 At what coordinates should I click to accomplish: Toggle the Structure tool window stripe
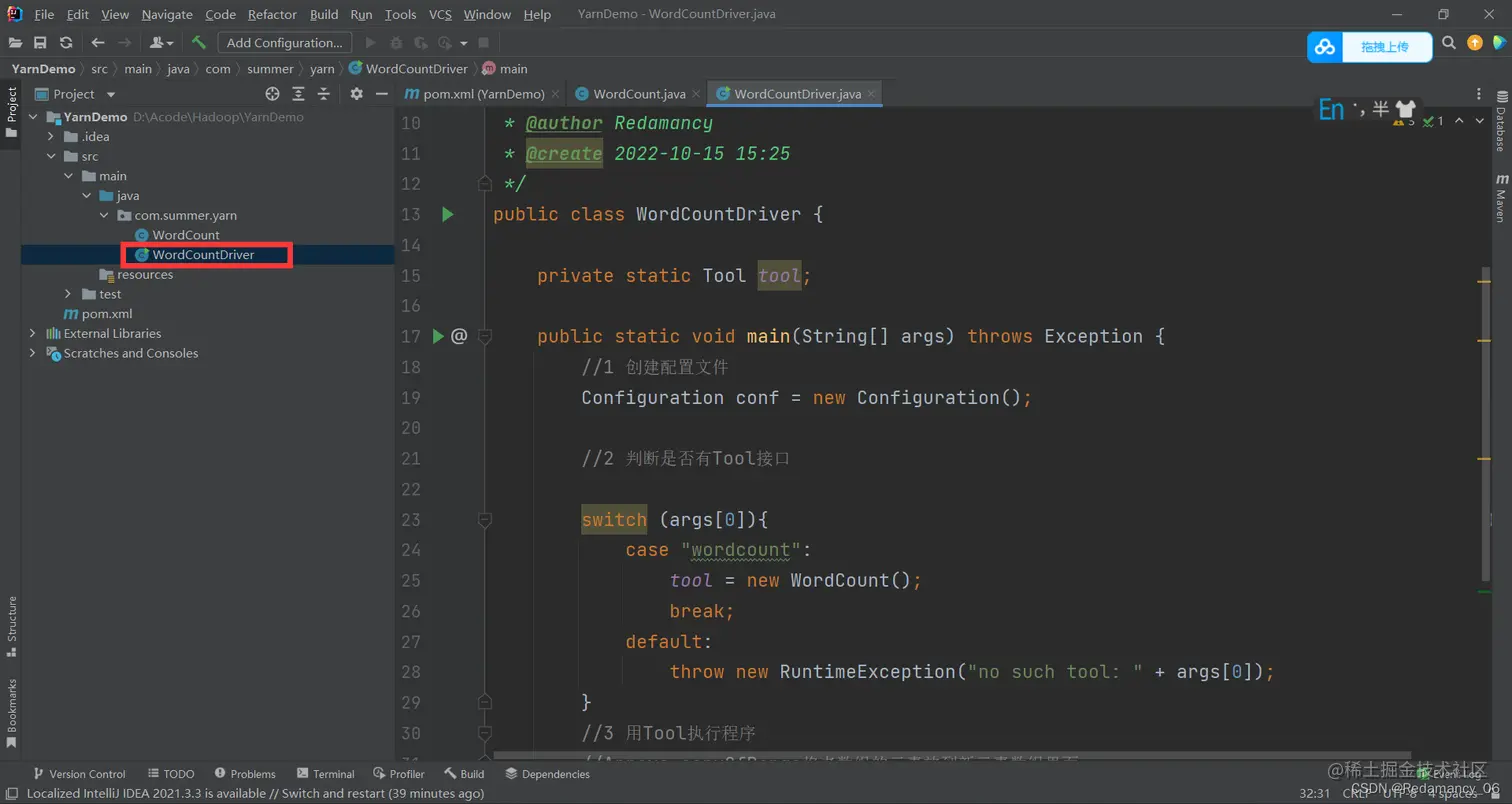pos(11,626)
